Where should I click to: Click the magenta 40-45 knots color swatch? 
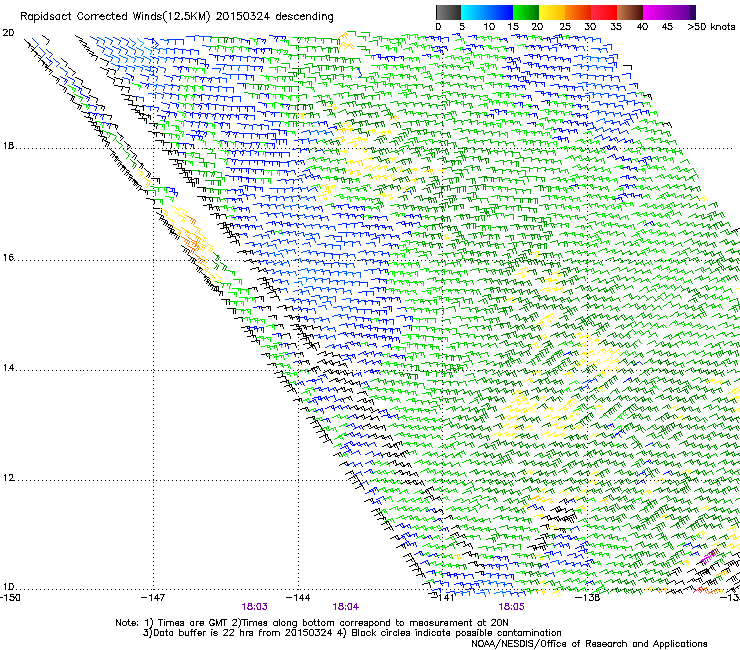point(656,12)
